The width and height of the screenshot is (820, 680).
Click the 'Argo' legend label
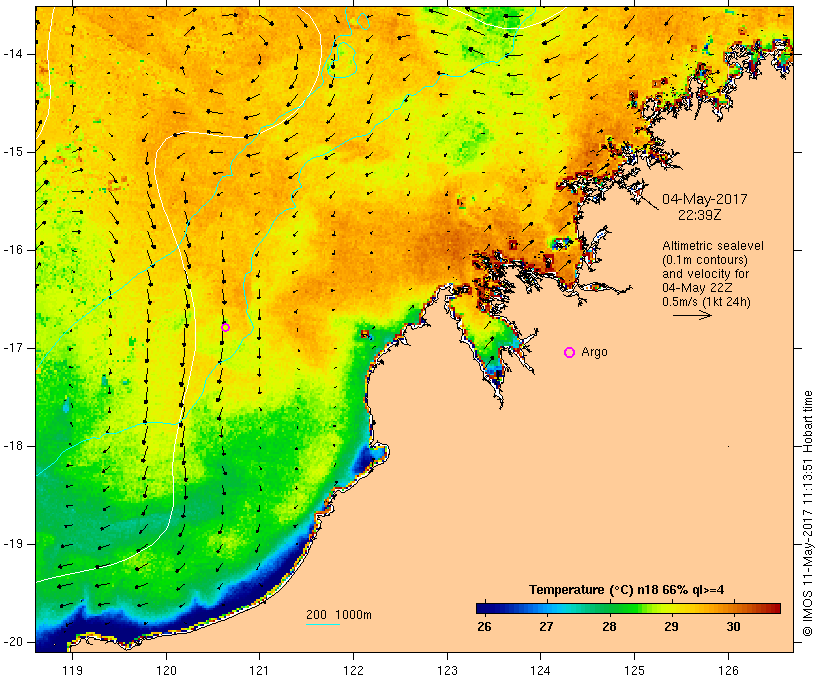pyautogui.click(x=595, y=352)
